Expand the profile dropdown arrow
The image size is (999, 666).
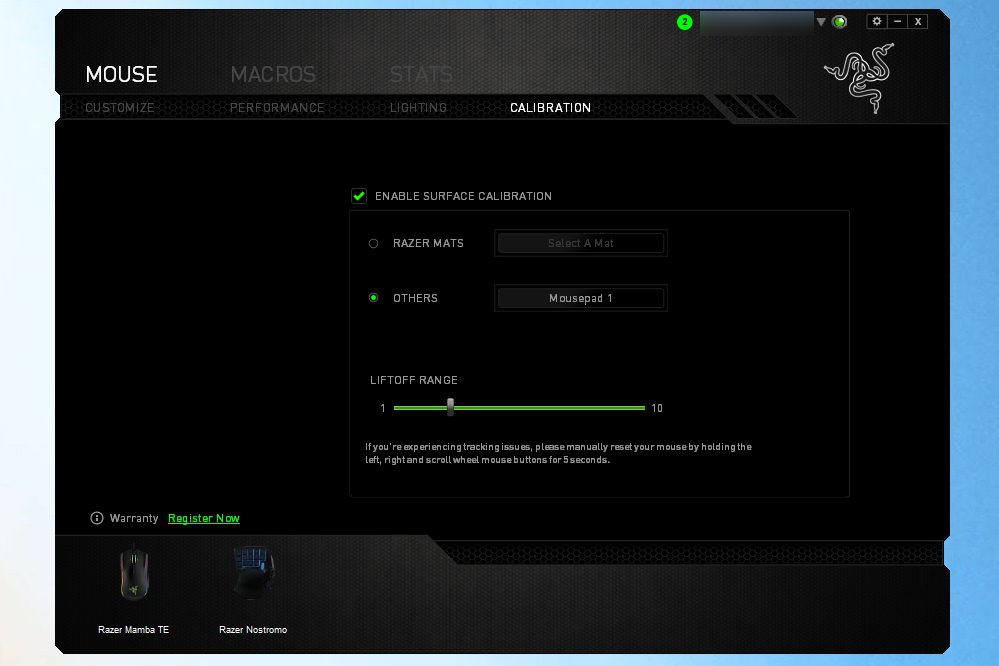pyautogui.click(x=821, y=22)
